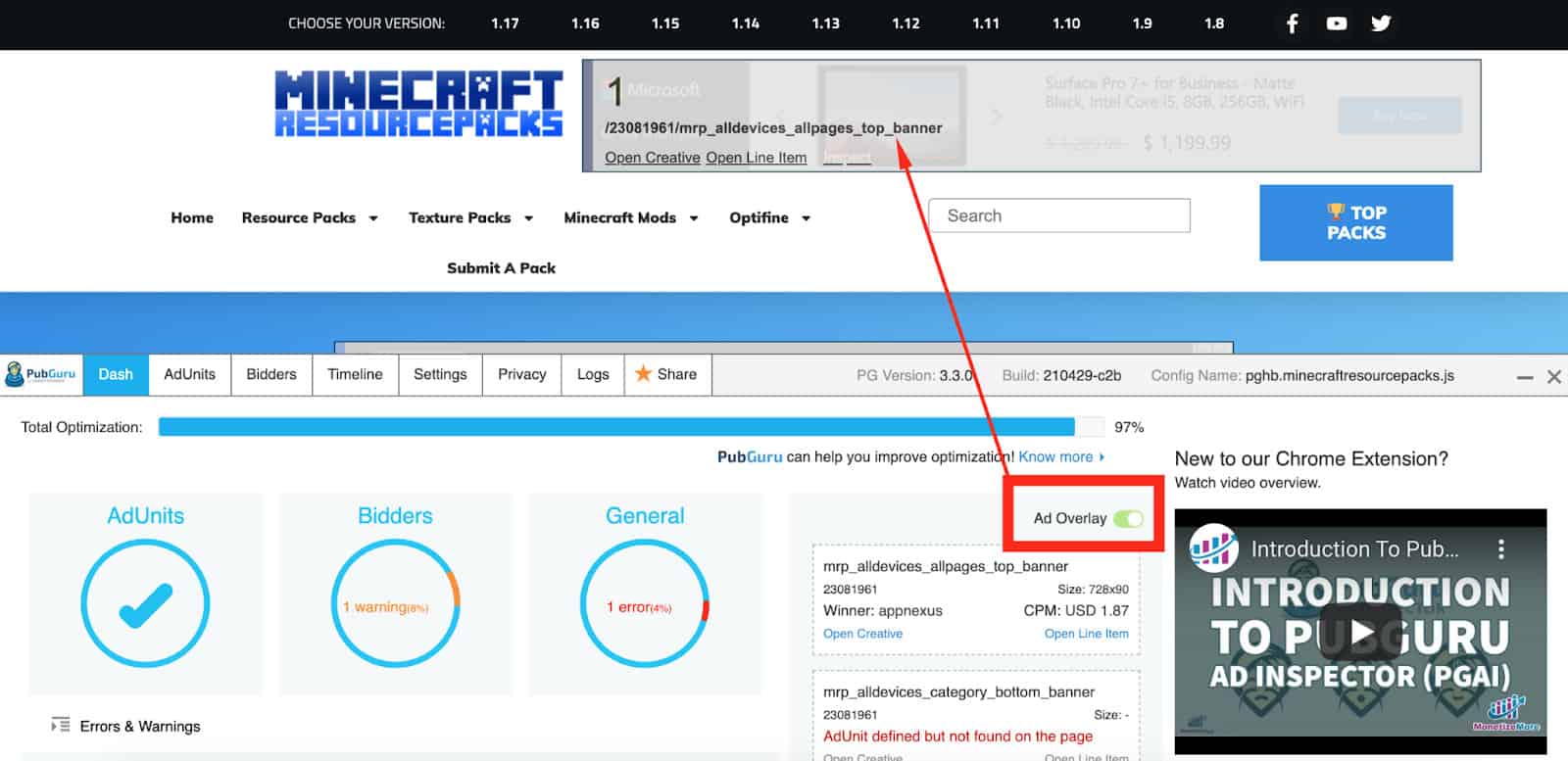This screenshot has height=761, width=1568.
Task: Select Minecraft version 1.17
Action: coord(505,24)
